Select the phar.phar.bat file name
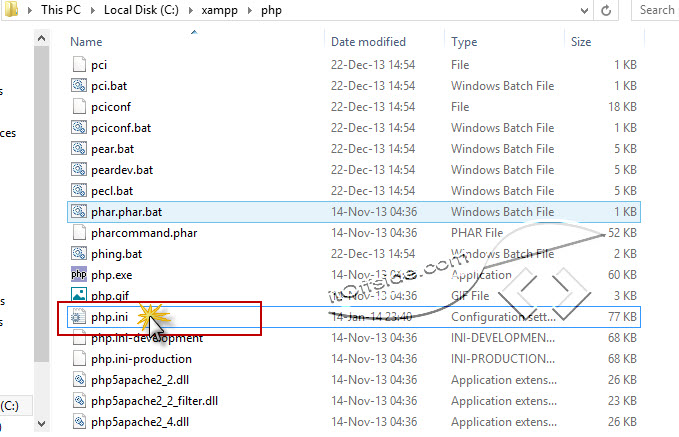679x437 pixels. (126, 212)
